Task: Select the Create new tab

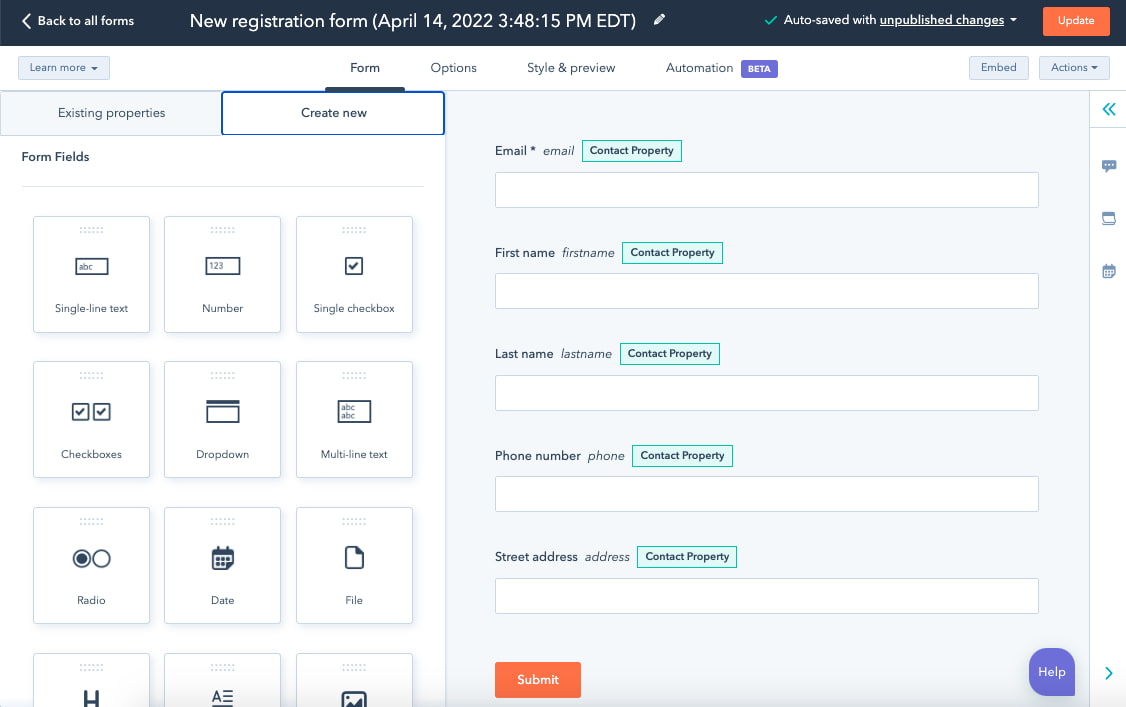Action: click(x=333, y=113)
